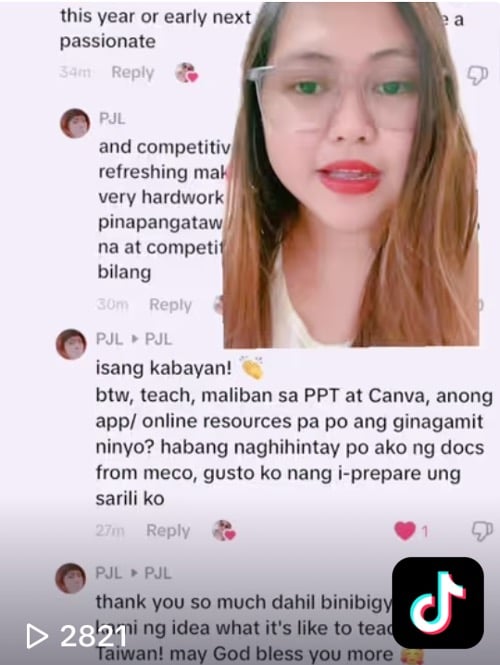The image size is (500, 665).
Task: Click Reply on the 30m comment
Action: pyautogui.click(x=170, y=305)
